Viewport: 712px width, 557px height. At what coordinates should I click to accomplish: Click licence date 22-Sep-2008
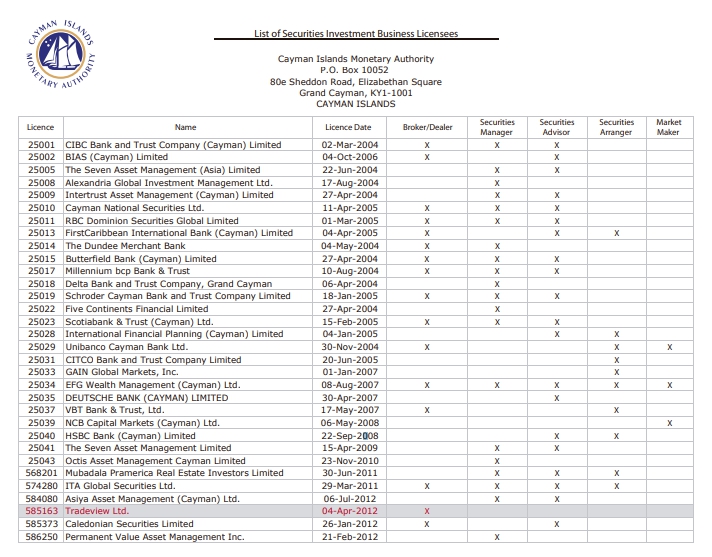click(x=350, y=436)
